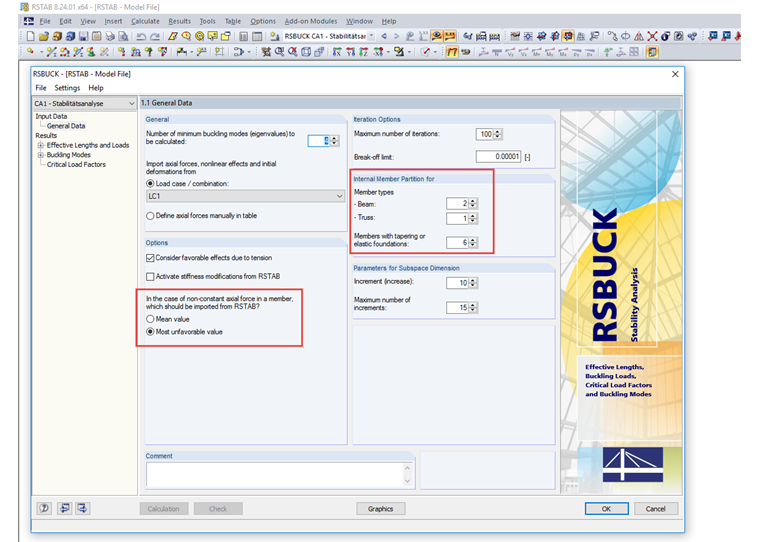Select Load case / combination radio button
The image size is (760, 542).
coord(150,183)
